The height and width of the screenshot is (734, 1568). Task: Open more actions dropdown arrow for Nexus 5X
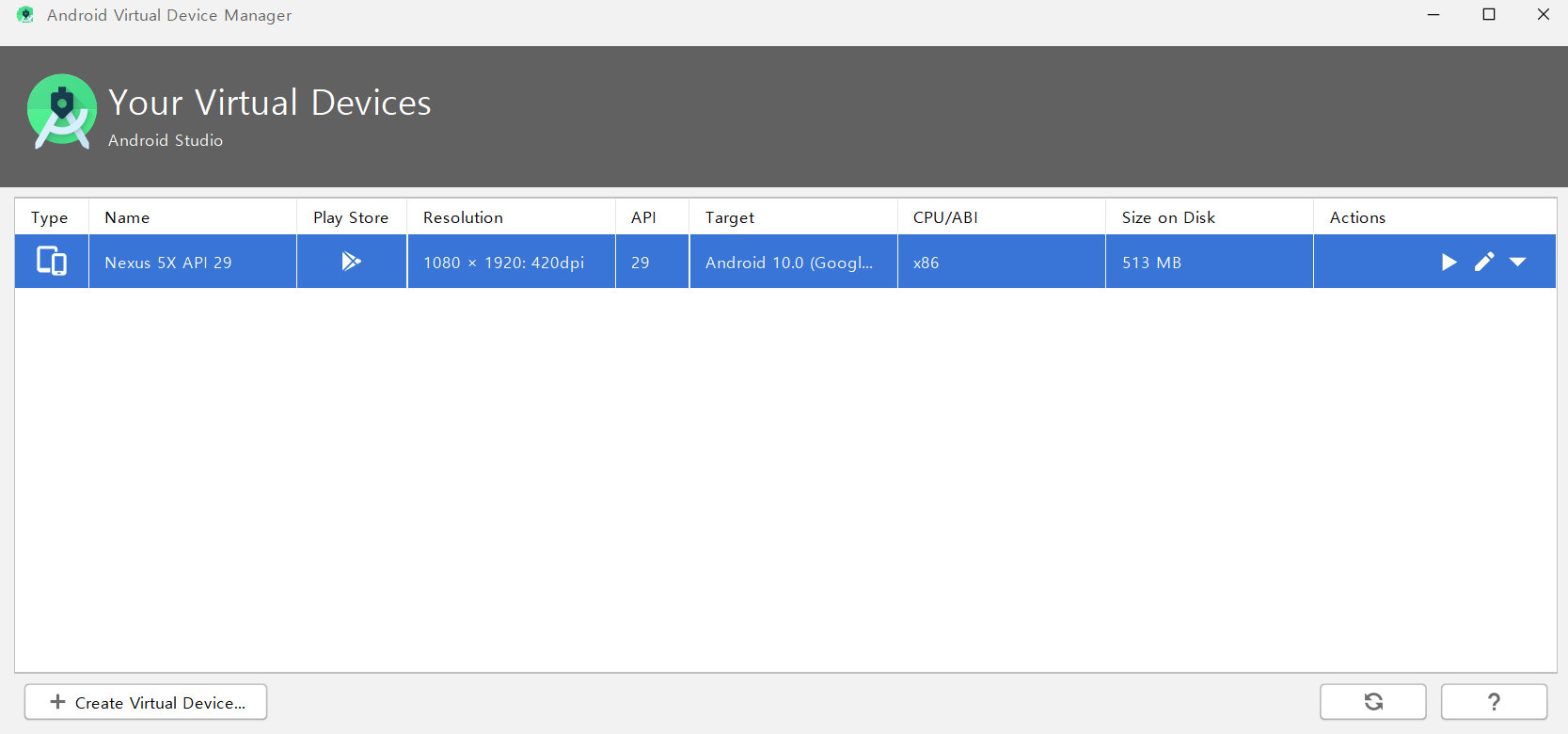click(x=1518, y=262)
